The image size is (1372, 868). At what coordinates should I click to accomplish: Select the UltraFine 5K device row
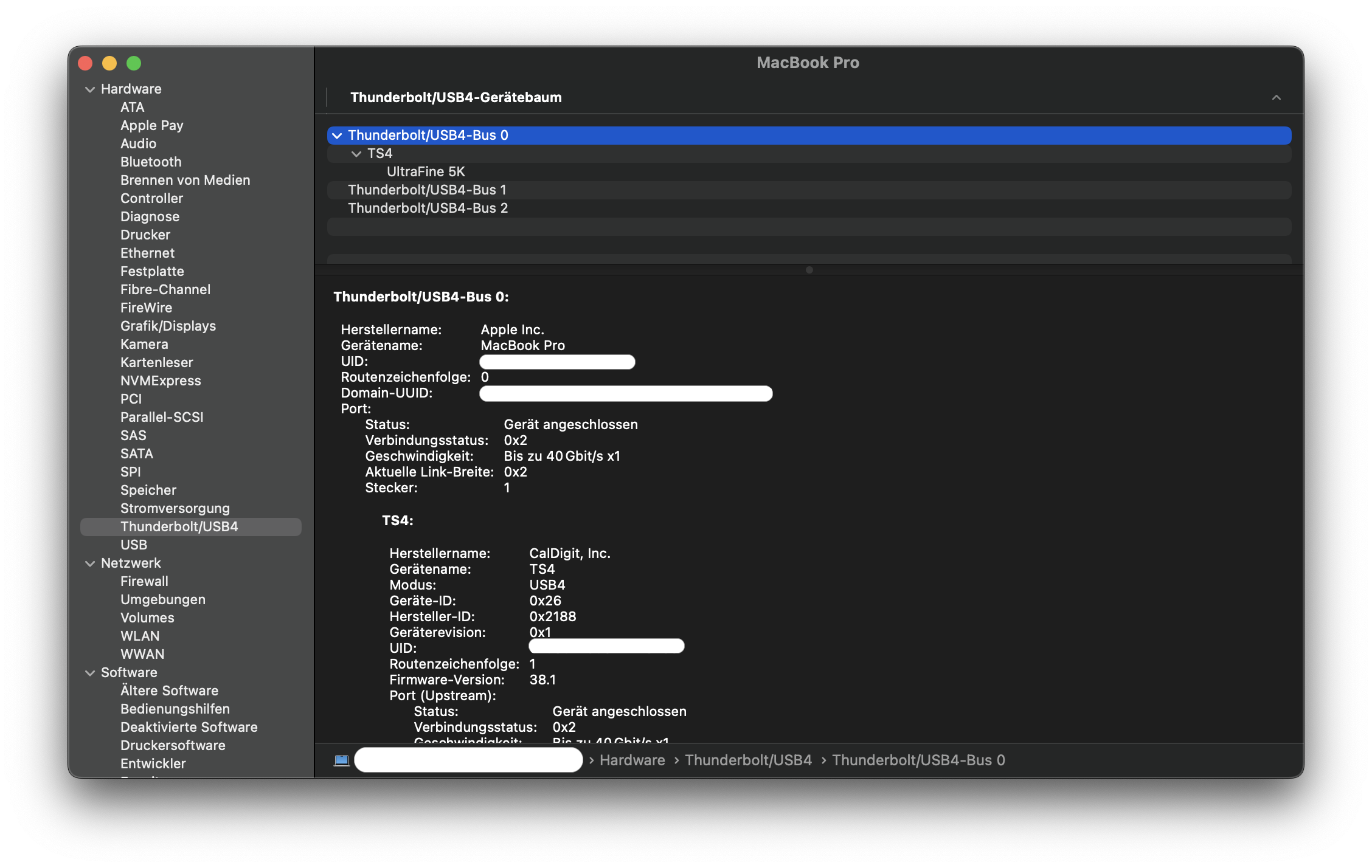[x=809, y=172]
